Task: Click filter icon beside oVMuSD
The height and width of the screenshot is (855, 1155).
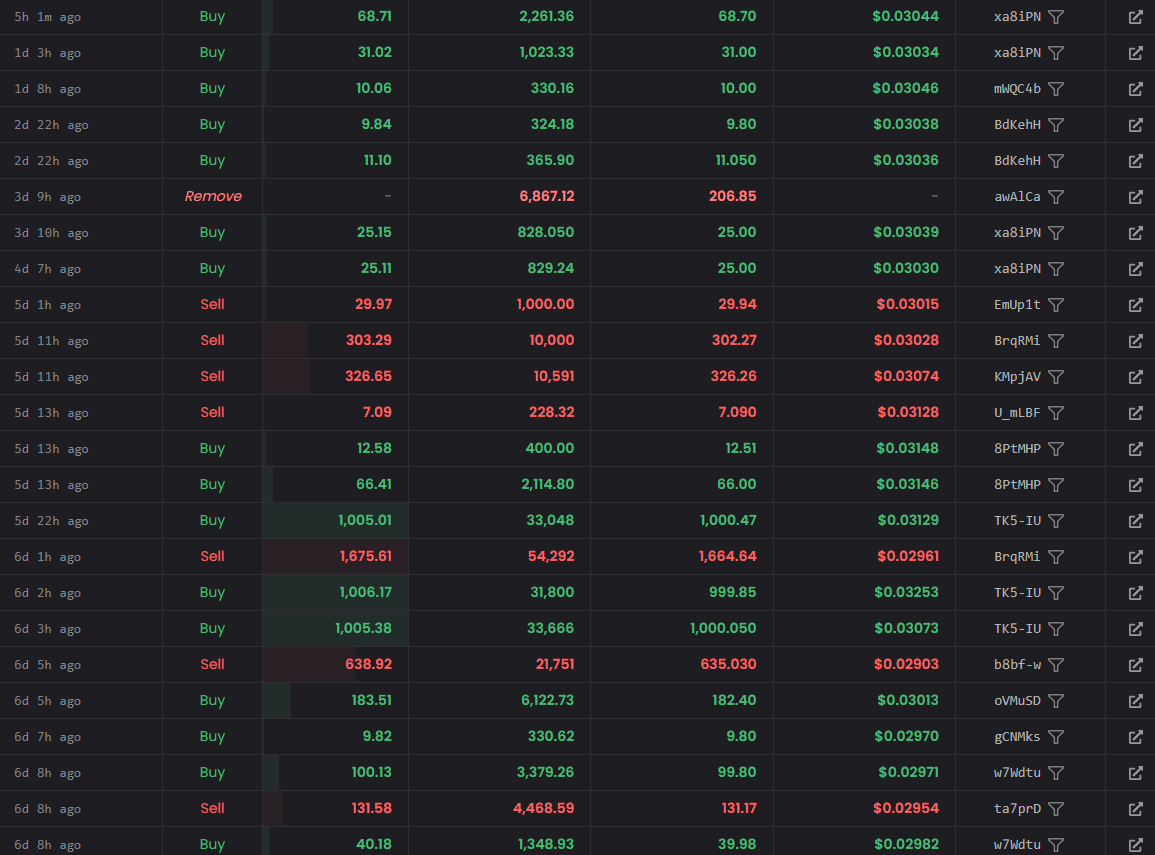Action: (1056, 701)
